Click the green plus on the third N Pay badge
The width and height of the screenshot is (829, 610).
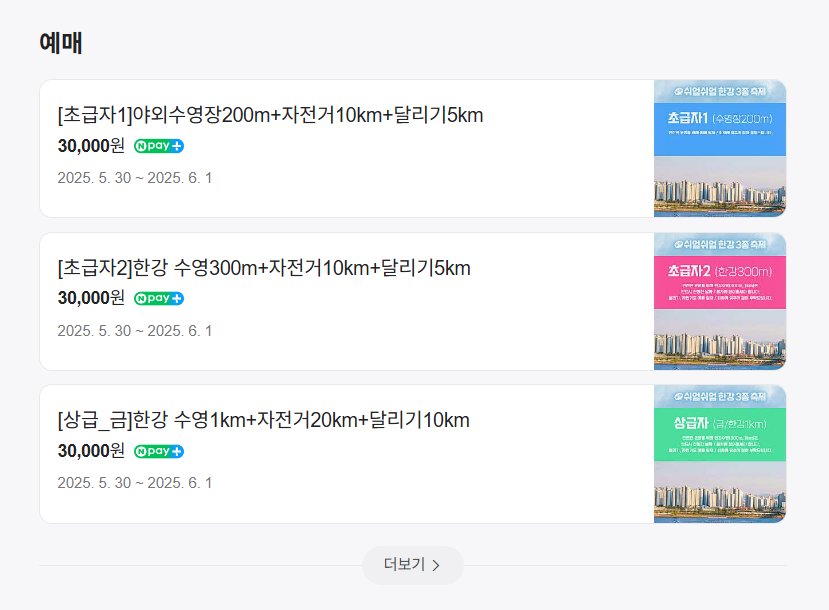click(177, 450)
